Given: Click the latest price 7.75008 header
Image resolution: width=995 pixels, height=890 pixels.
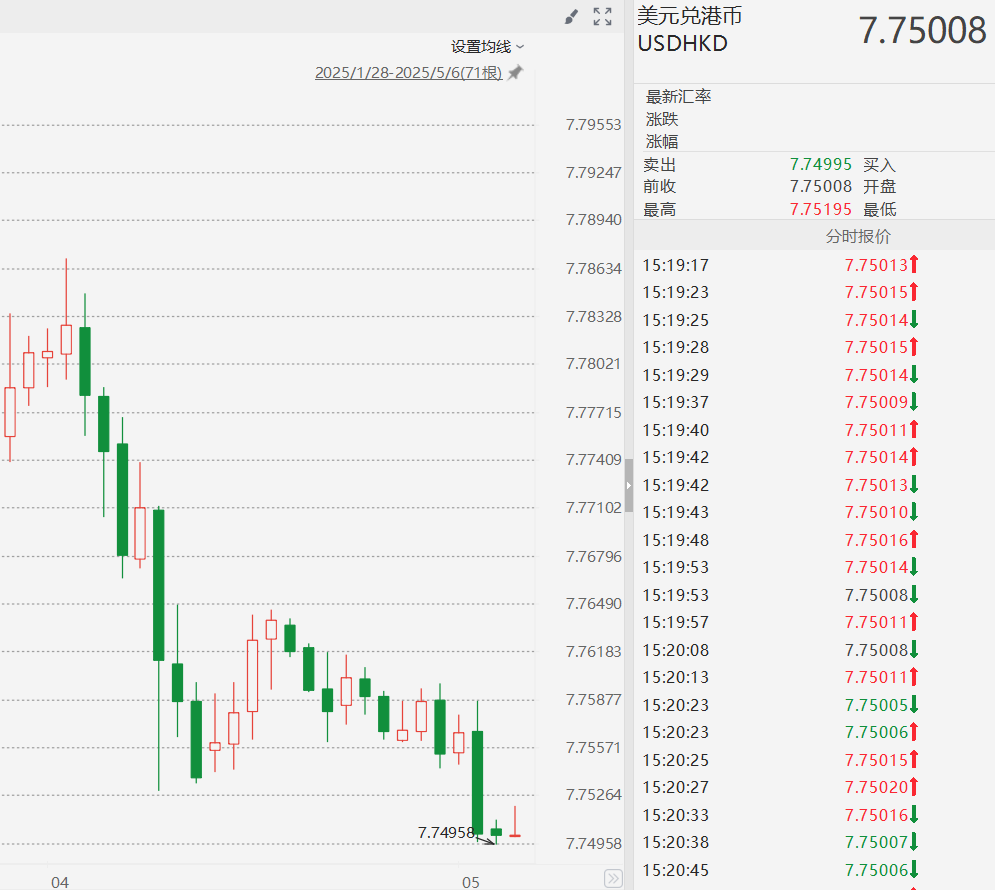Looking at the screenshot, I should point(922,31).
